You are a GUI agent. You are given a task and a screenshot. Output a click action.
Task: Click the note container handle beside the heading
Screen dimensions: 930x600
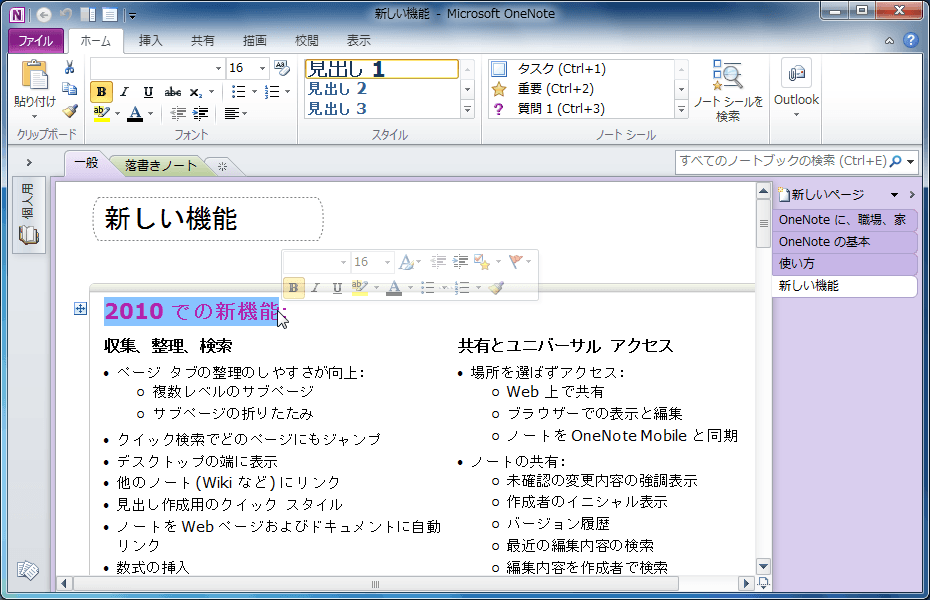click(81, 308)
